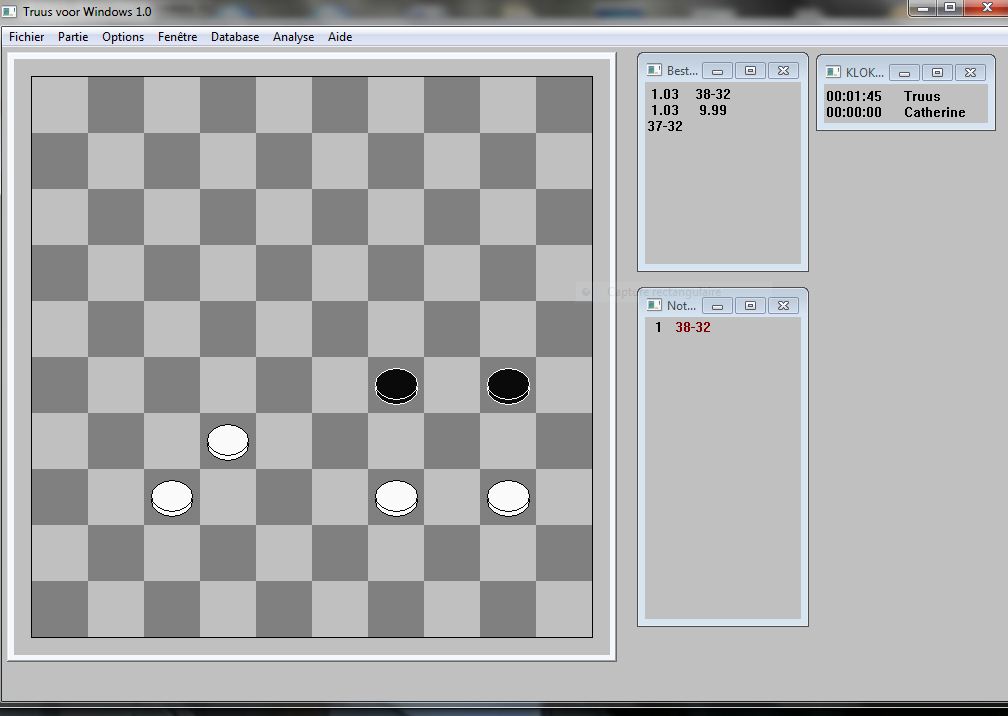
Task: Open the Fenêtre menu
Action: point(177,37)
